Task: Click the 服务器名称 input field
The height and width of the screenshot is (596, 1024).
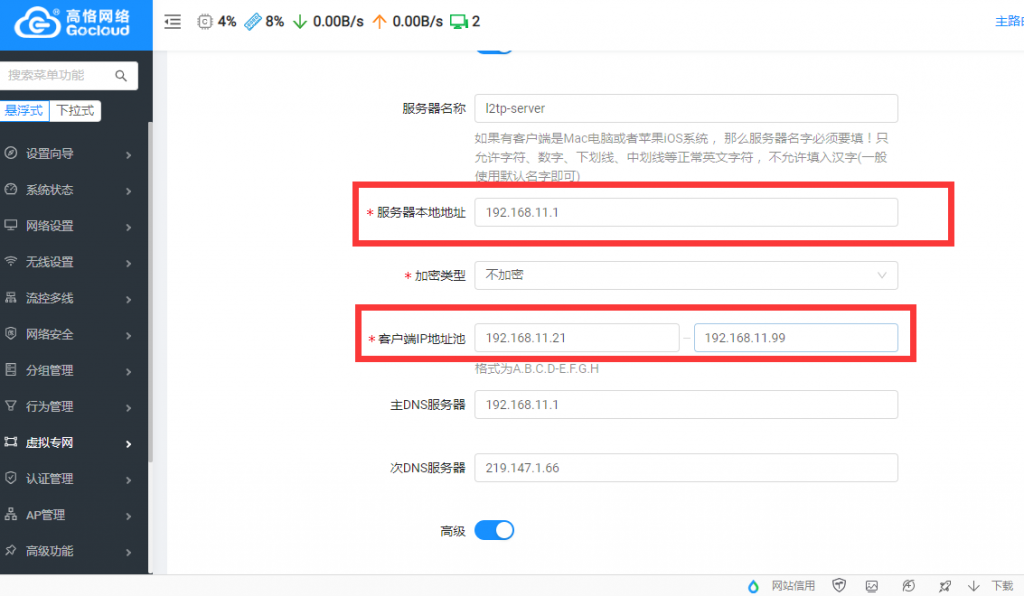Action: point(686,108)
